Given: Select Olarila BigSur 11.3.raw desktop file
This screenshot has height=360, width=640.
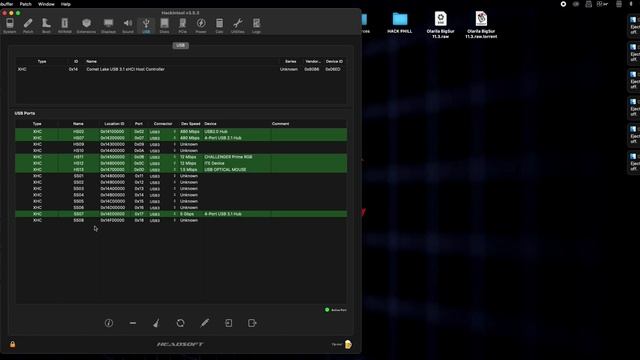Looking at the screenshot, I should [x=440, y=24].
